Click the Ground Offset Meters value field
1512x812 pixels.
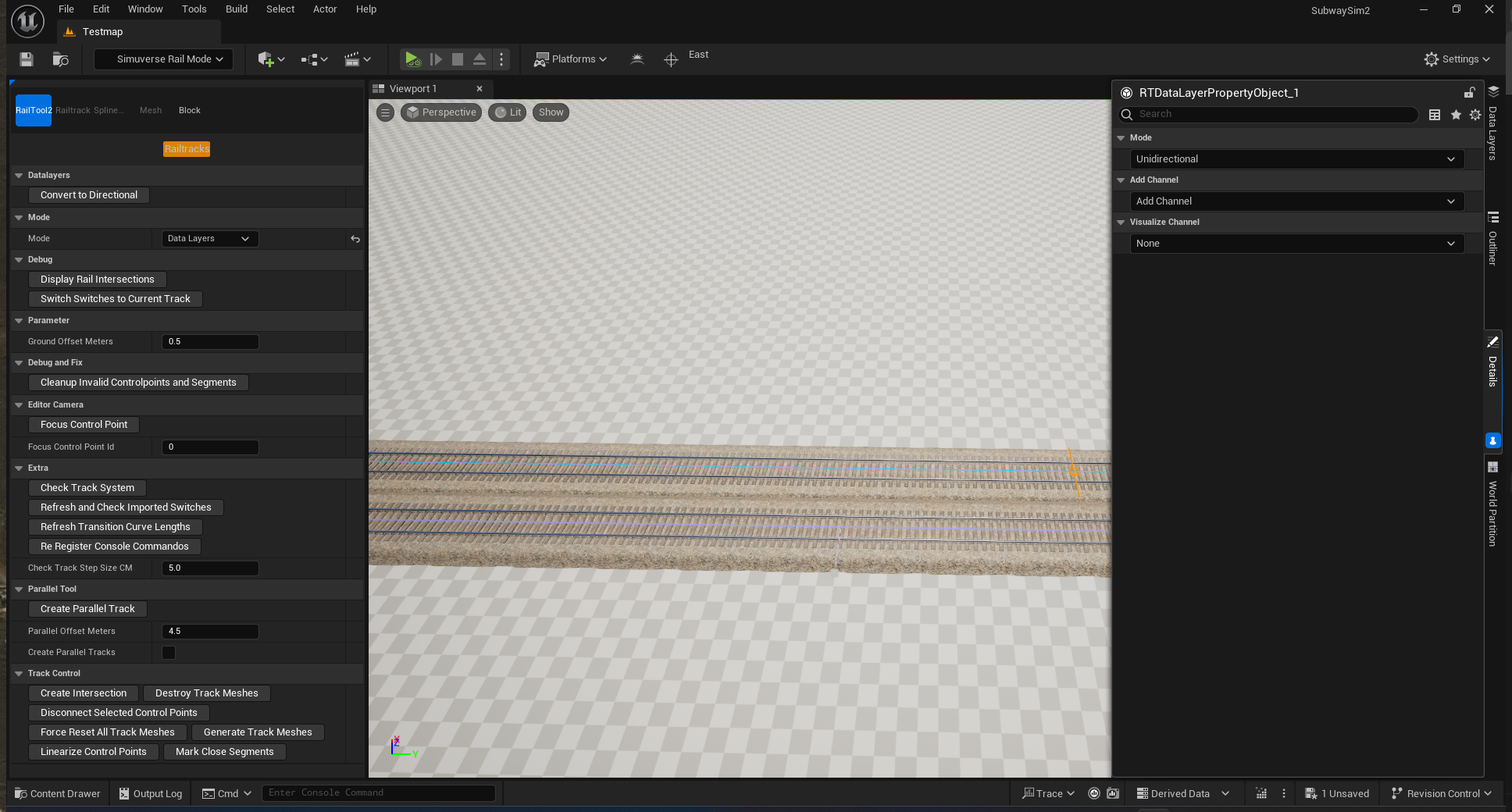(x=210, y=342)
